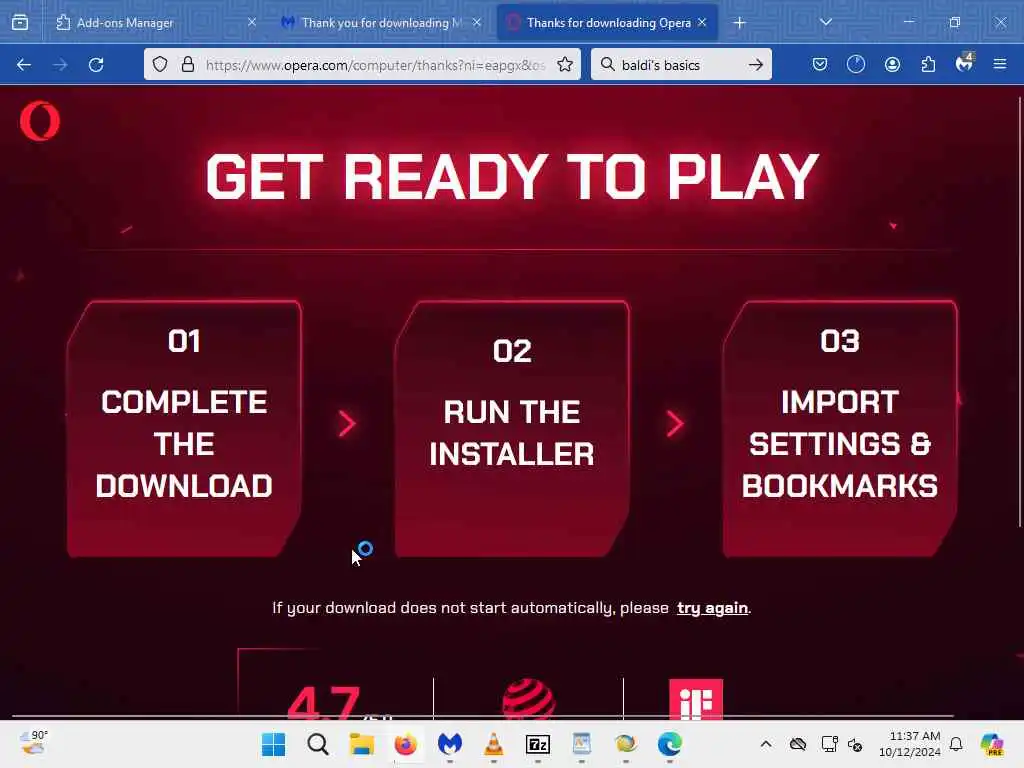The height and width of the screenshot is (768, 1024).
Task: Click the page's vertical scrollbar
Action: pyautogui.click(x=1019, y=312)
